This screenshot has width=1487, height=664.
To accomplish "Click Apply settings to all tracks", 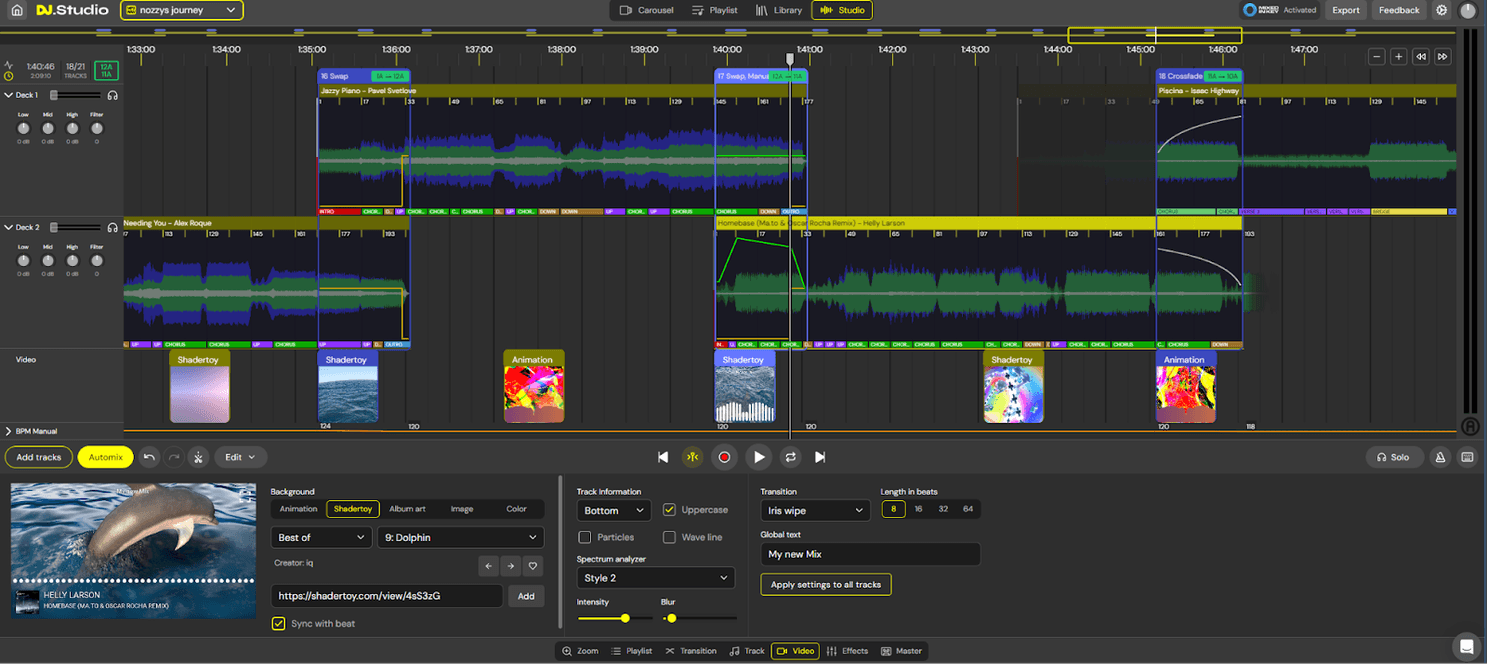I will click(825, 584).
